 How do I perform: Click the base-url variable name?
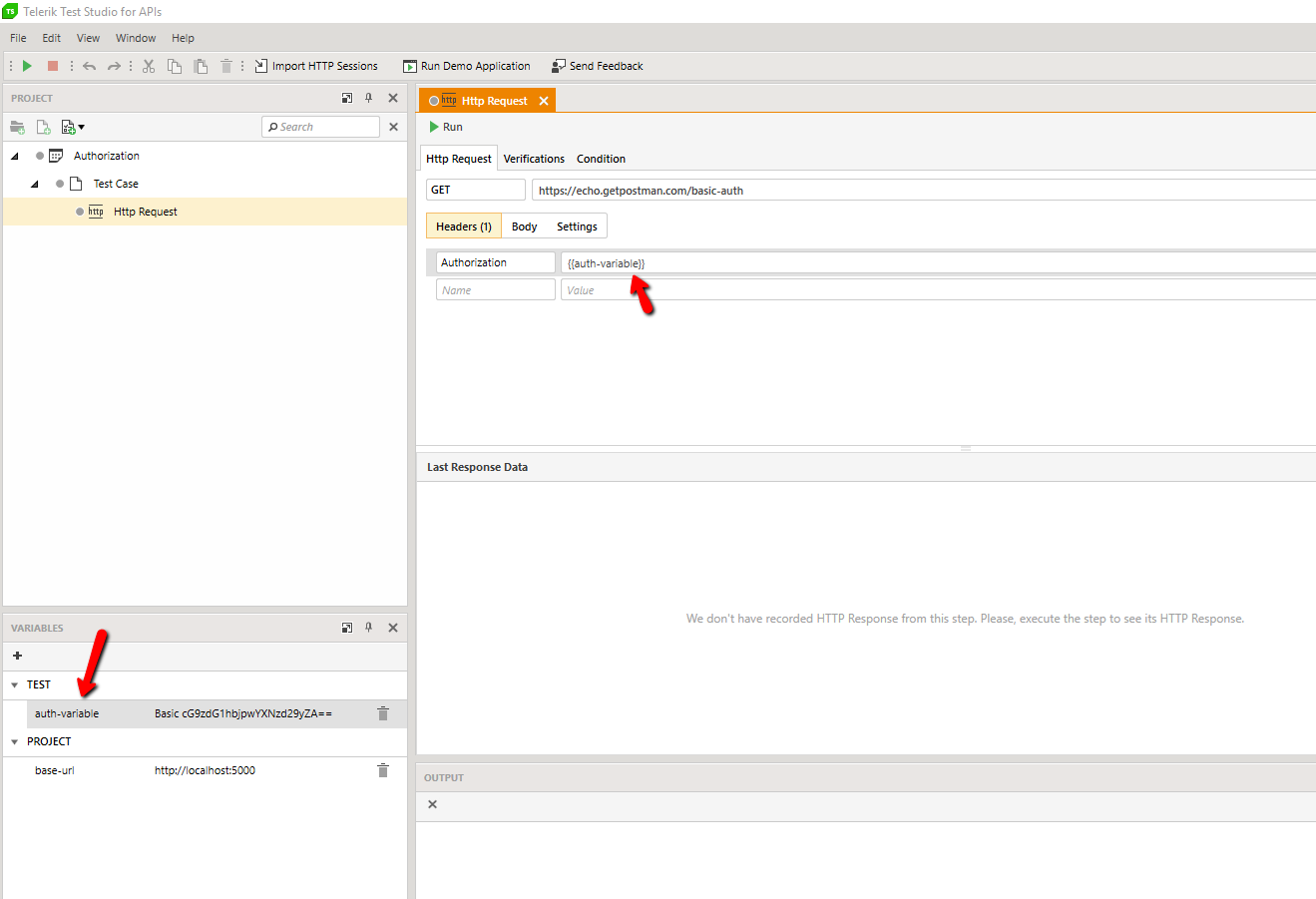point(54,770)
